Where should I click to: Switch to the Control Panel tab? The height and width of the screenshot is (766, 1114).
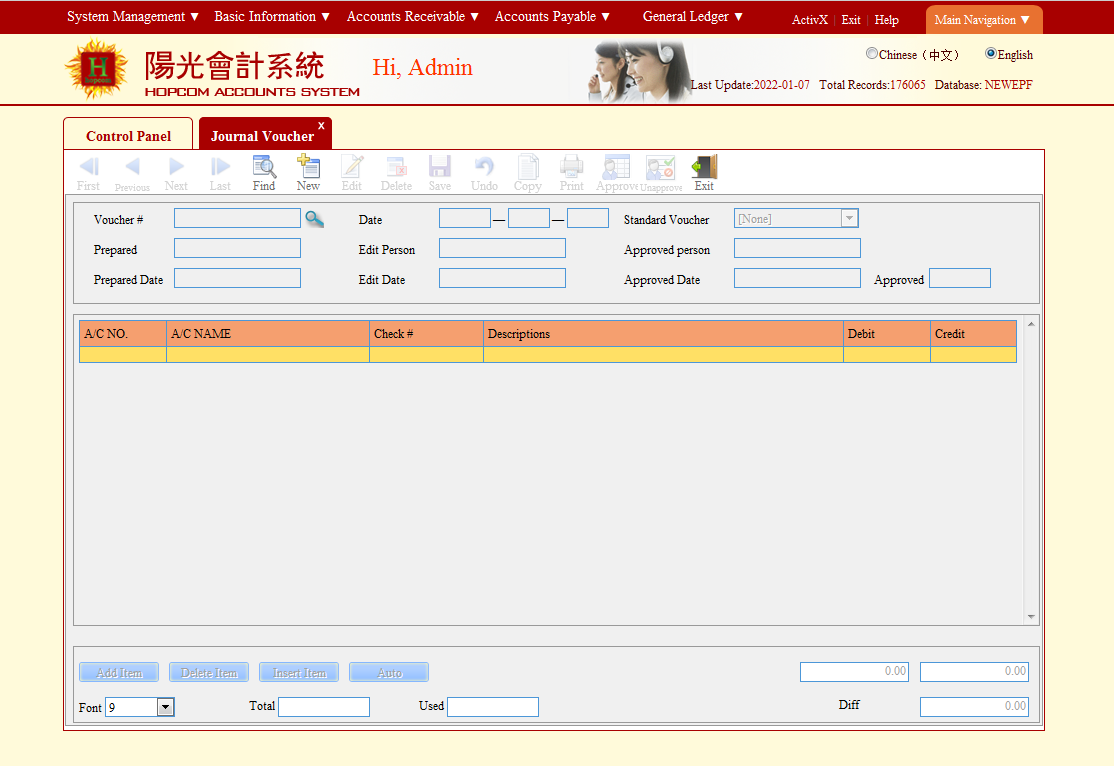click(128, 136)
